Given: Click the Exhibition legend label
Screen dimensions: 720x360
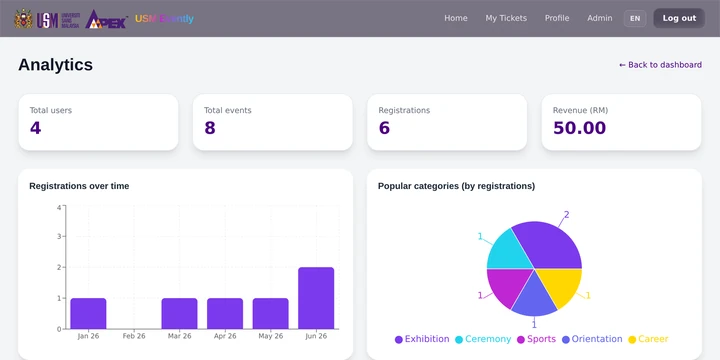Looking at the screenshot, I should pyautogui.click(x=427, y=339).
